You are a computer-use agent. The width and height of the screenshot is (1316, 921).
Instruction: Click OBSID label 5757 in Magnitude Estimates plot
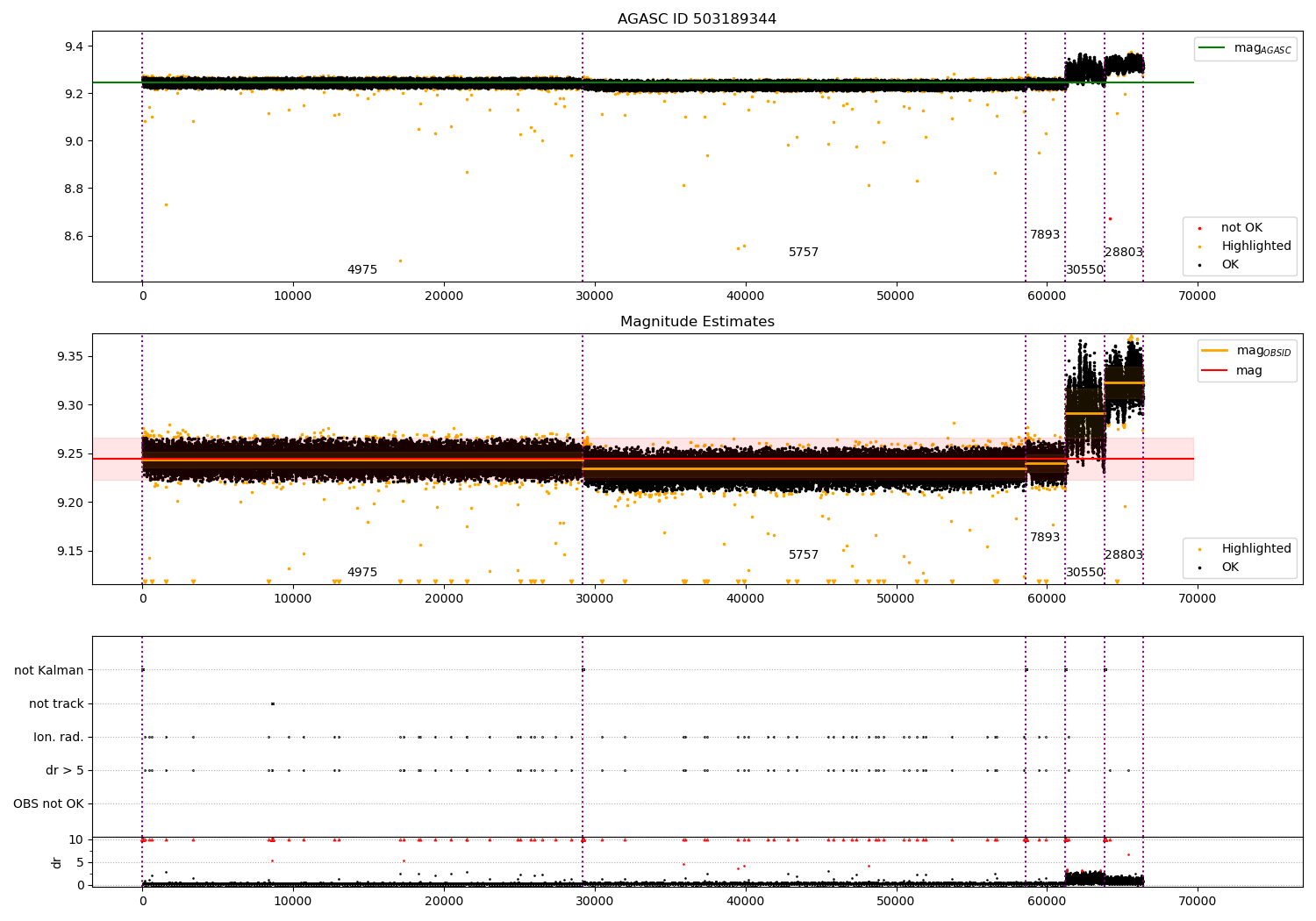click(804, 555)
